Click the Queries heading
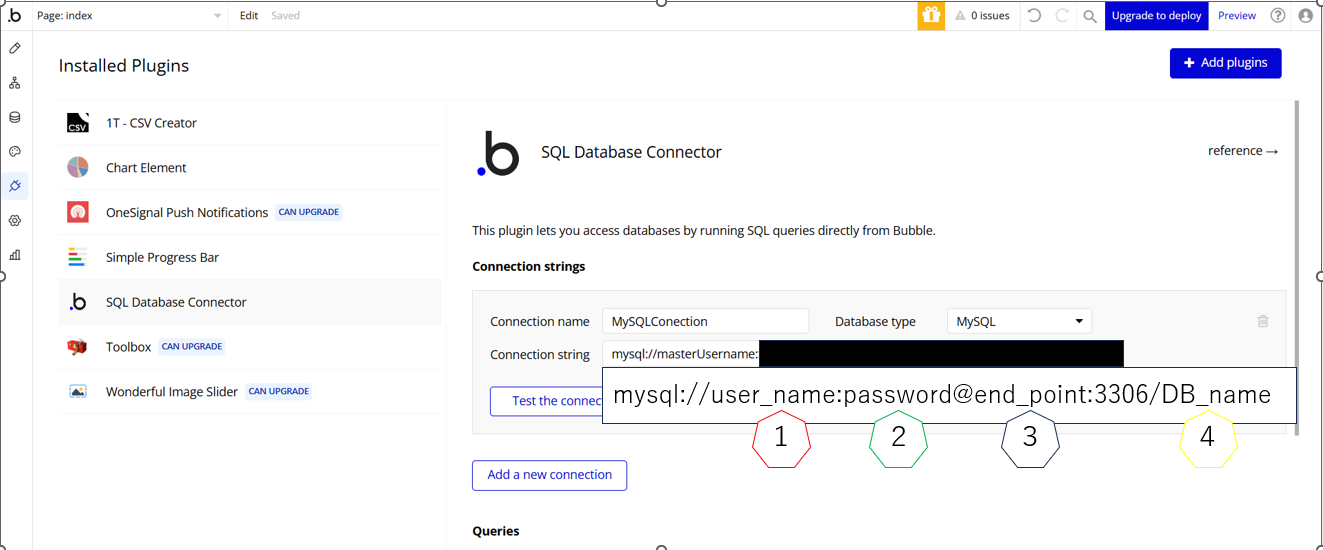Image resolution: width=1323 pixels, height=550 pixels. 496,531
